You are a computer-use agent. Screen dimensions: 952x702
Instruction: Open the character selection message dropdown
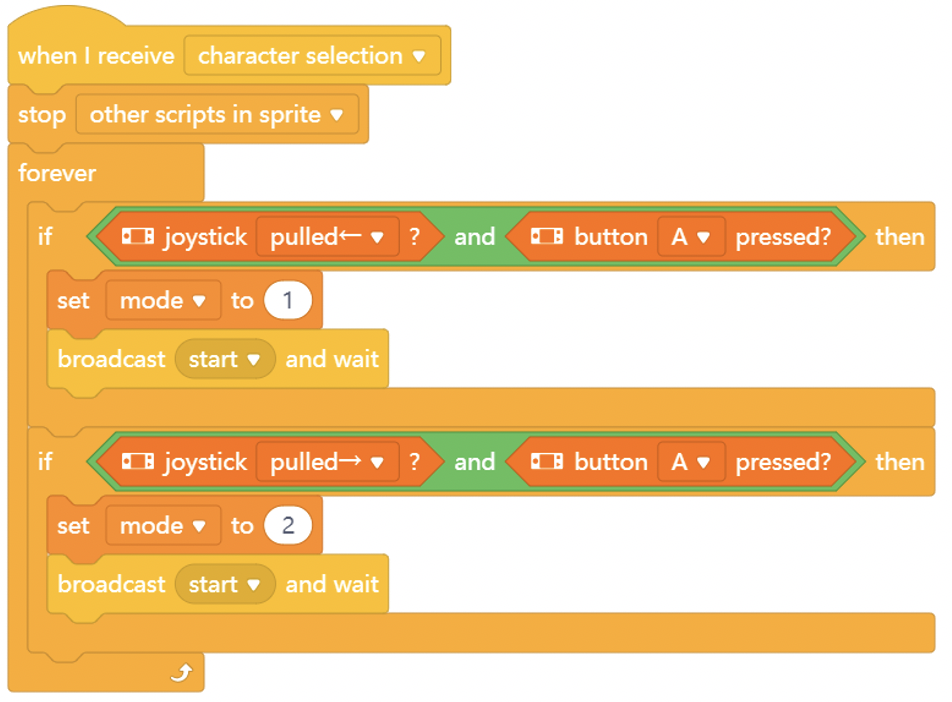pos(312,56)
